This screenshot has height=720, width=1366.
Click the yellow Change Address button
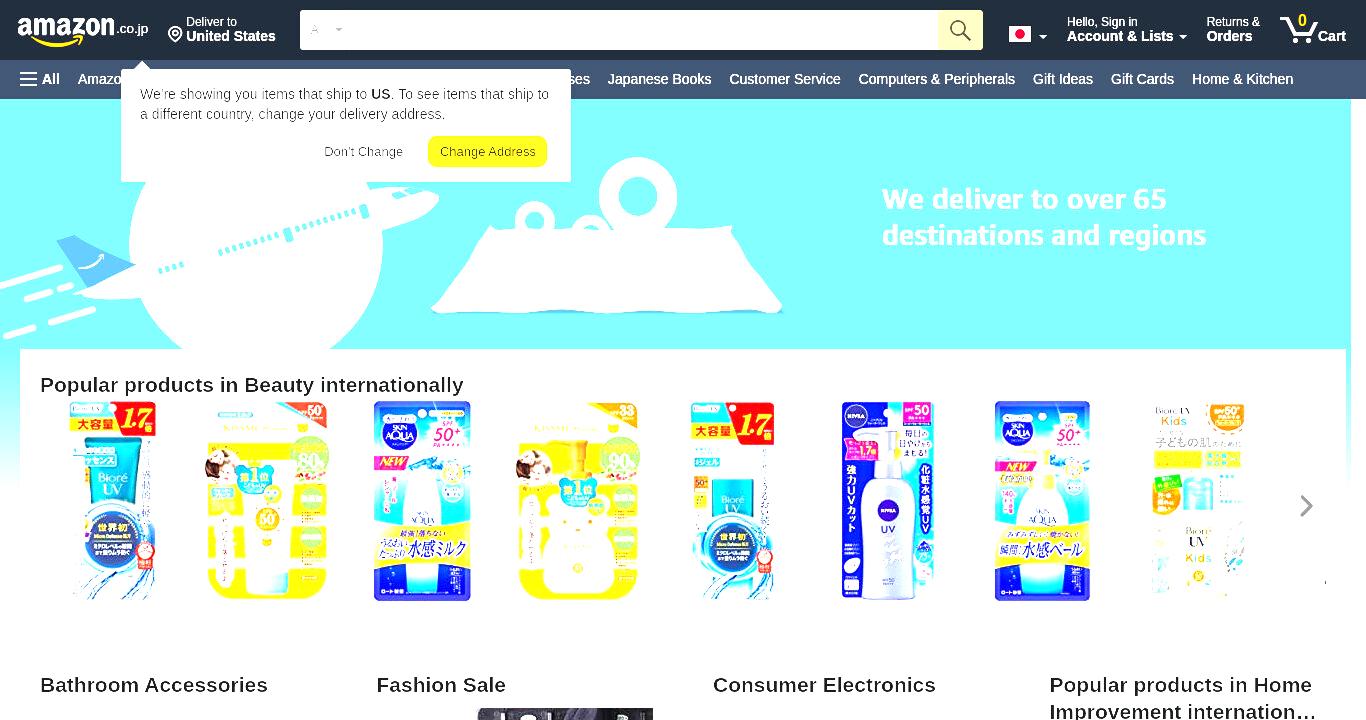point(487,151)
